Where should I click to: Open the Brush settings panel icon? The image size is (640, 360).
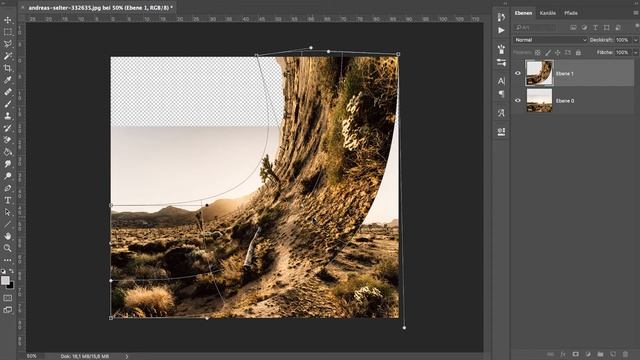point(501,62)
